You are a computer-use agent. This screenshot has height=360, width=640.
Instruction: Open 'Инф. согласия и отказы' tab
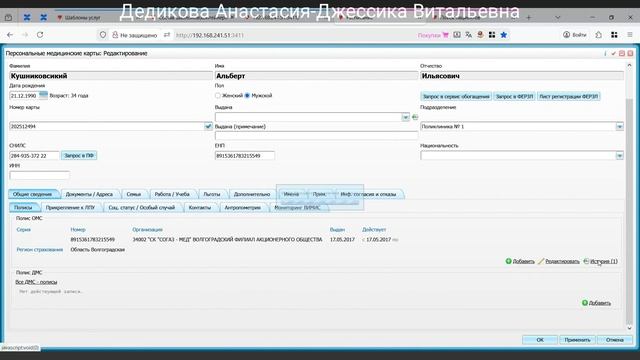click(x=368, y=194)
